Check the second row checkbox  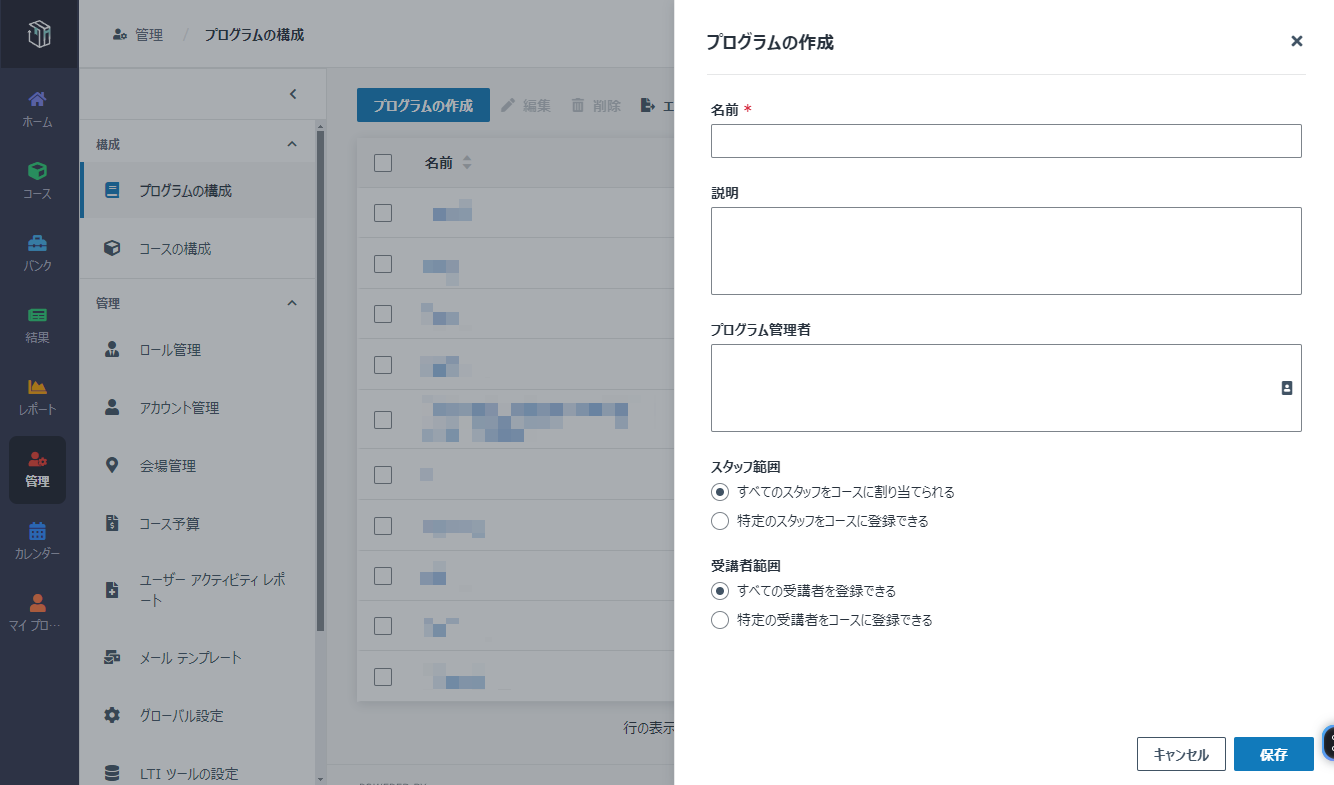(x=383, y=264)
